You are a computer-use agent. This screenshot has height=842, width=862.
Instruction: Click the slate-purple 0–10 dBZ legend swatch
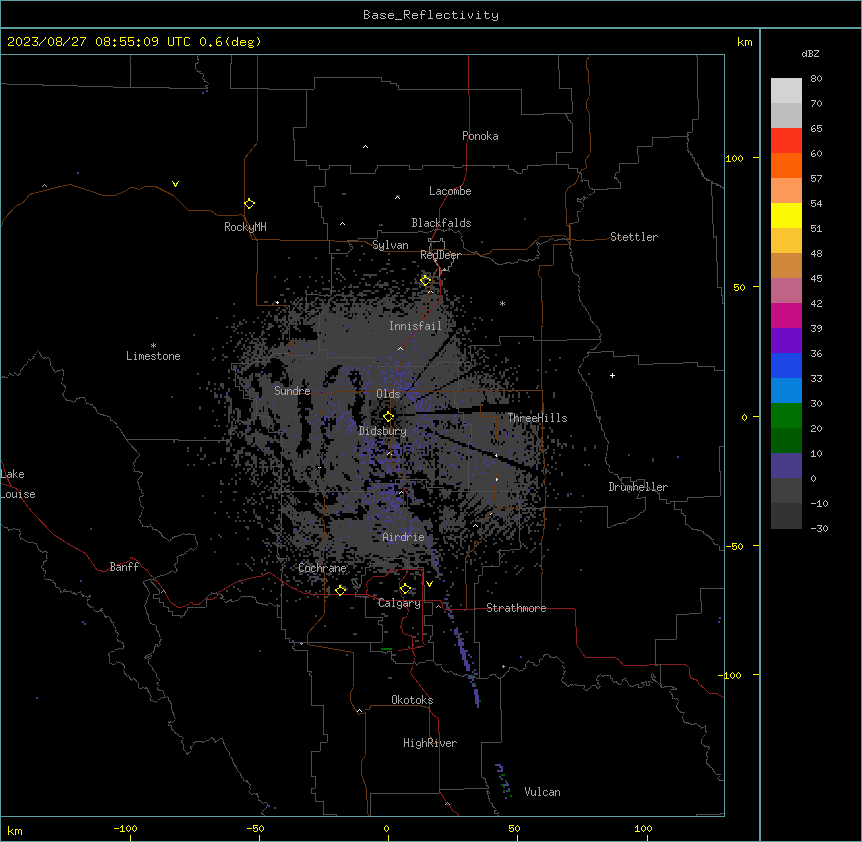(786, 466)
